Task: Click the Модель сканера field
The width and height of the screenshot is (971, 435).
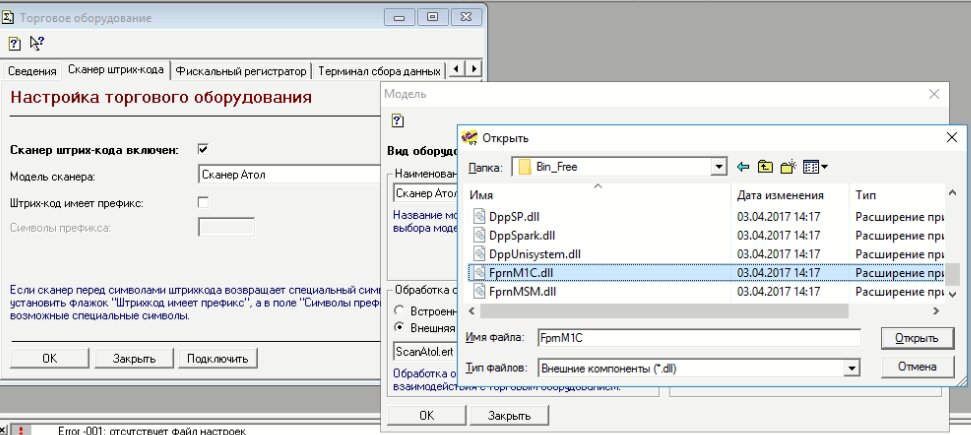Action: coord(291,175)
